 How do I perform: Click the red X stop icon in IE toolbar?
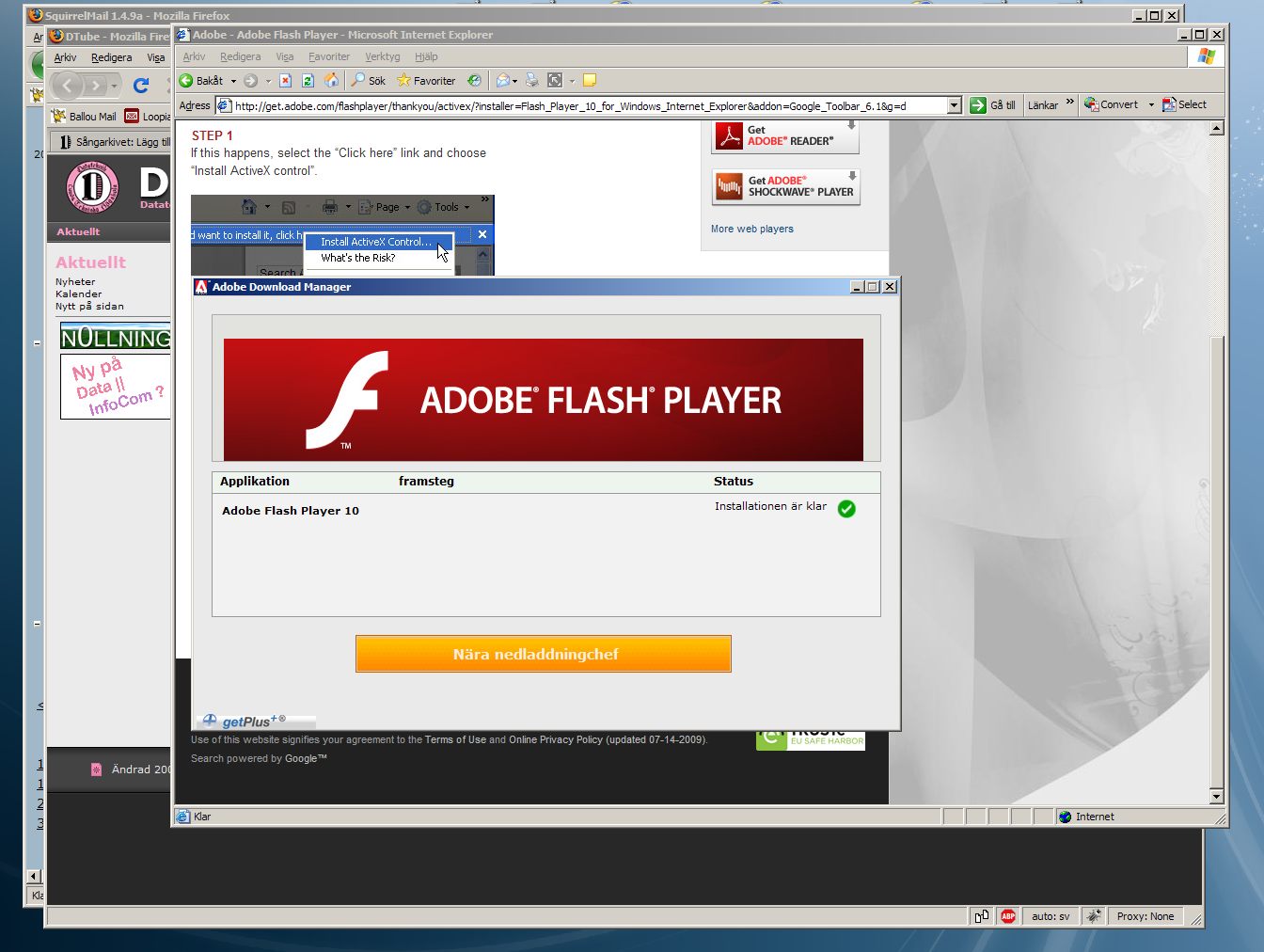[286, 81]
